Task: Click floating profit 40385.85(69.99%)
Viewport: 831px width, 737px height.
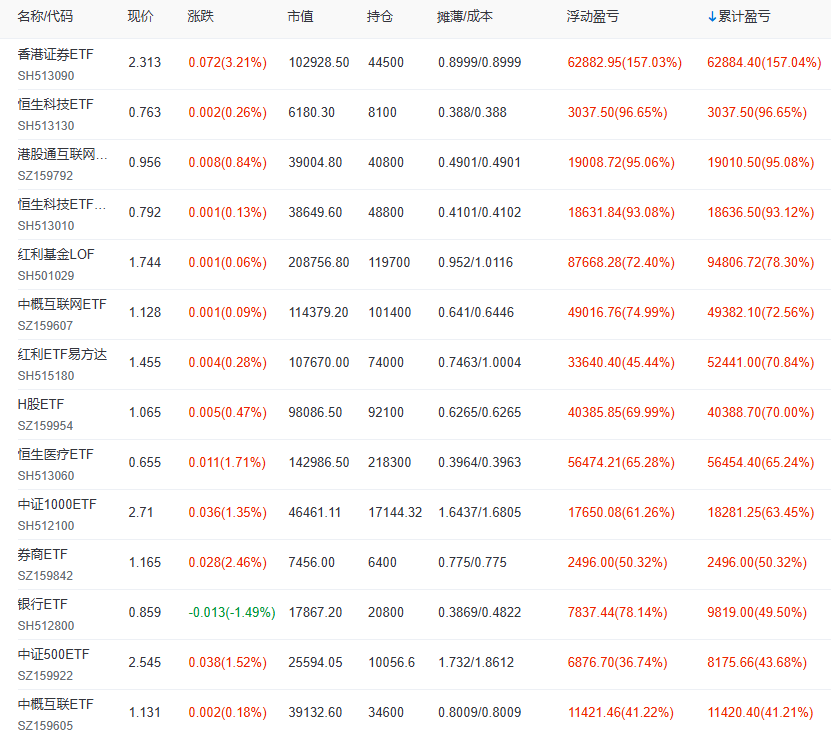Action: click(621, 412)
